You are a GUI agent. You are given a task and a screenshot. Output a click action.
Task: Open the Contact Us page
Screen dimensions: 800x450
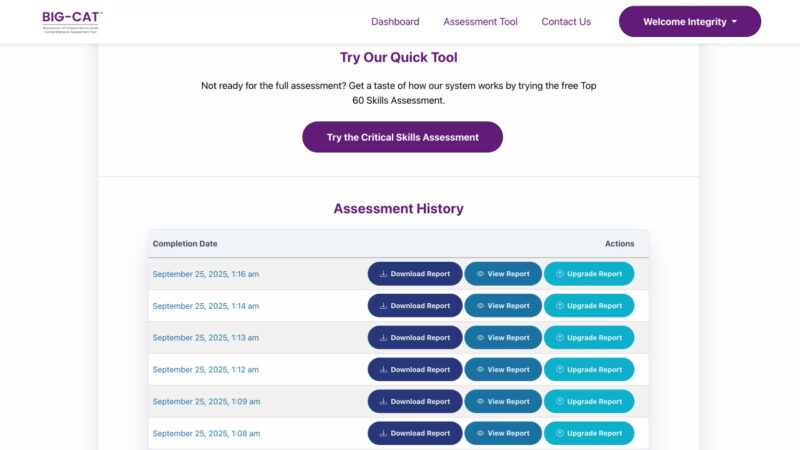[x=566, y=22]
